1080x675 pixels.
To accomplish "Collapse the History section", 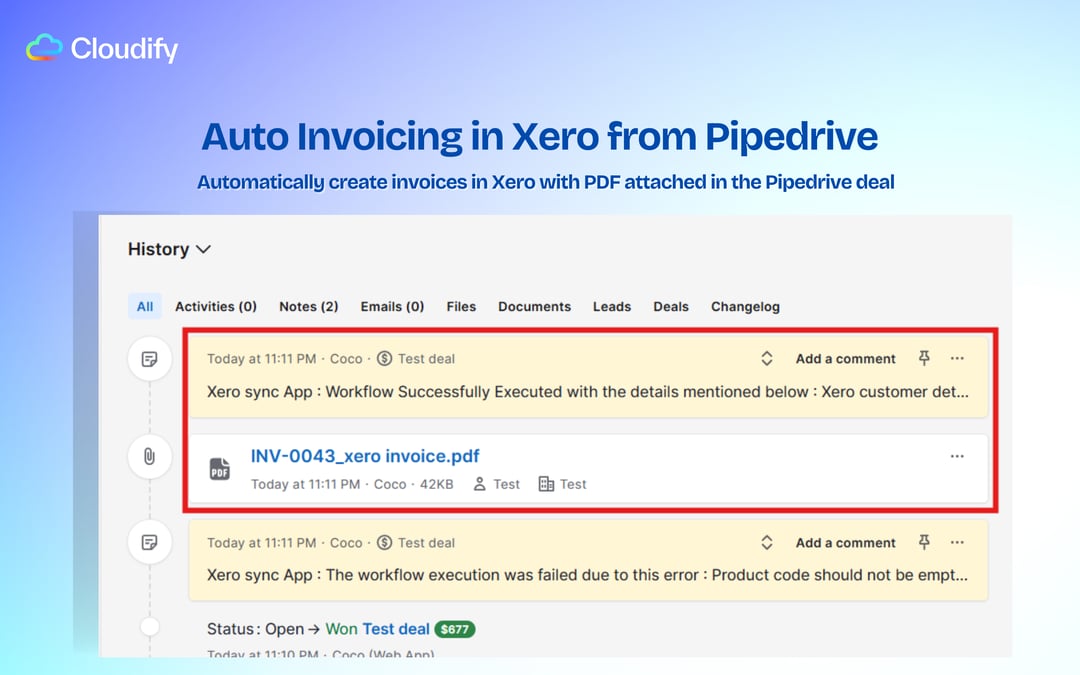I will click(205, 249).
